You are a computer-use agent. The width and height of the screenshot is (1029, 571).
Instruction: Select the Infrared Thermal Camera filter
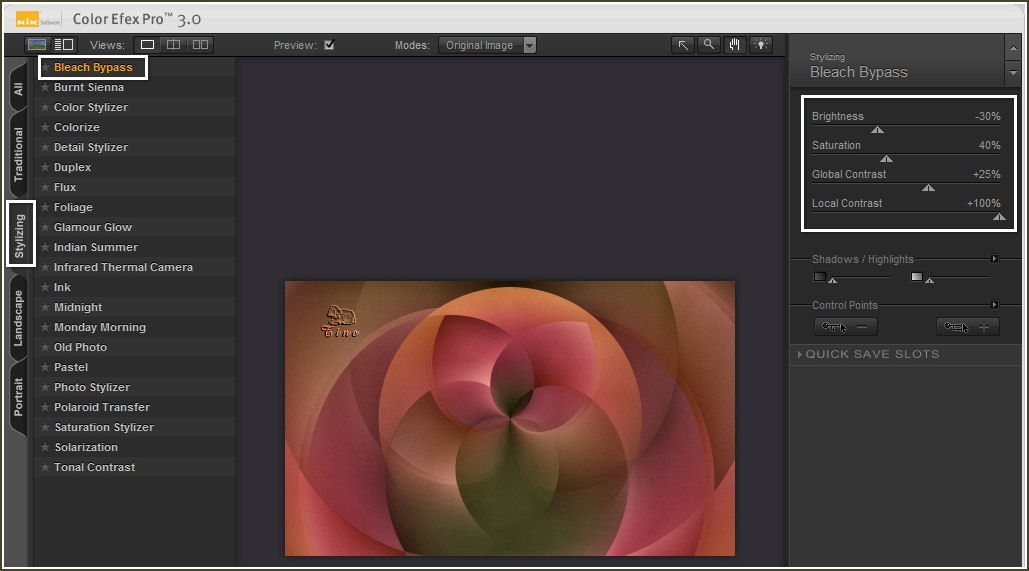(x=123, y=267)
